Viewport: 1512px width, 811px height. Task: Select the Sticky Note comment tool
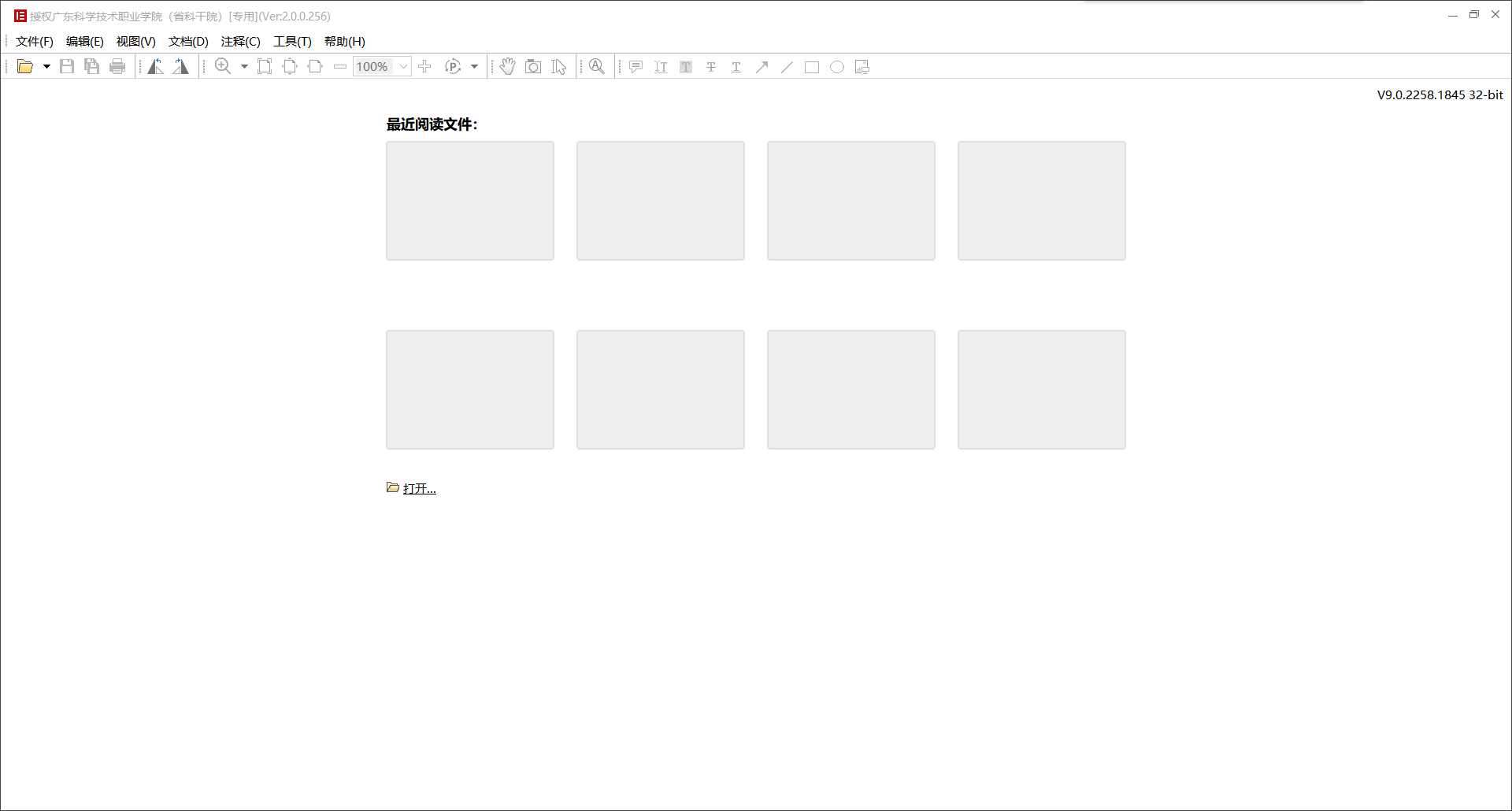tap(636, 67)
